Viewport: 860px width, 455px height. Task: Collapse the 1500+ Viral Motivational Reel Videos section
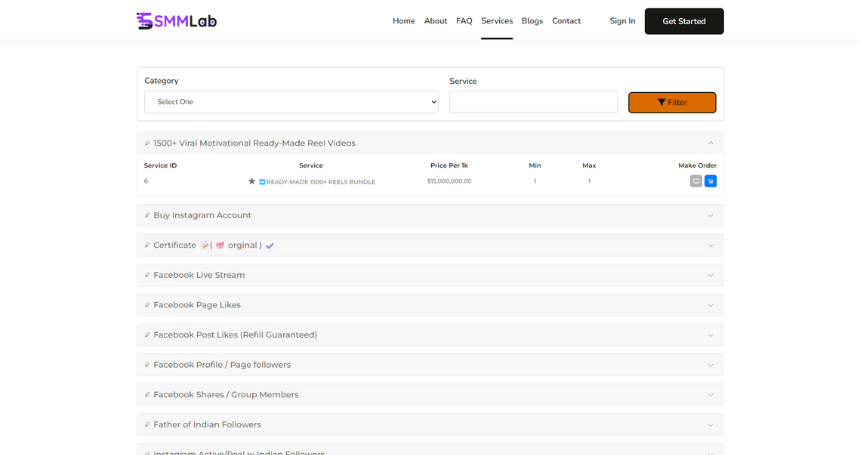(x=710, y=143)
